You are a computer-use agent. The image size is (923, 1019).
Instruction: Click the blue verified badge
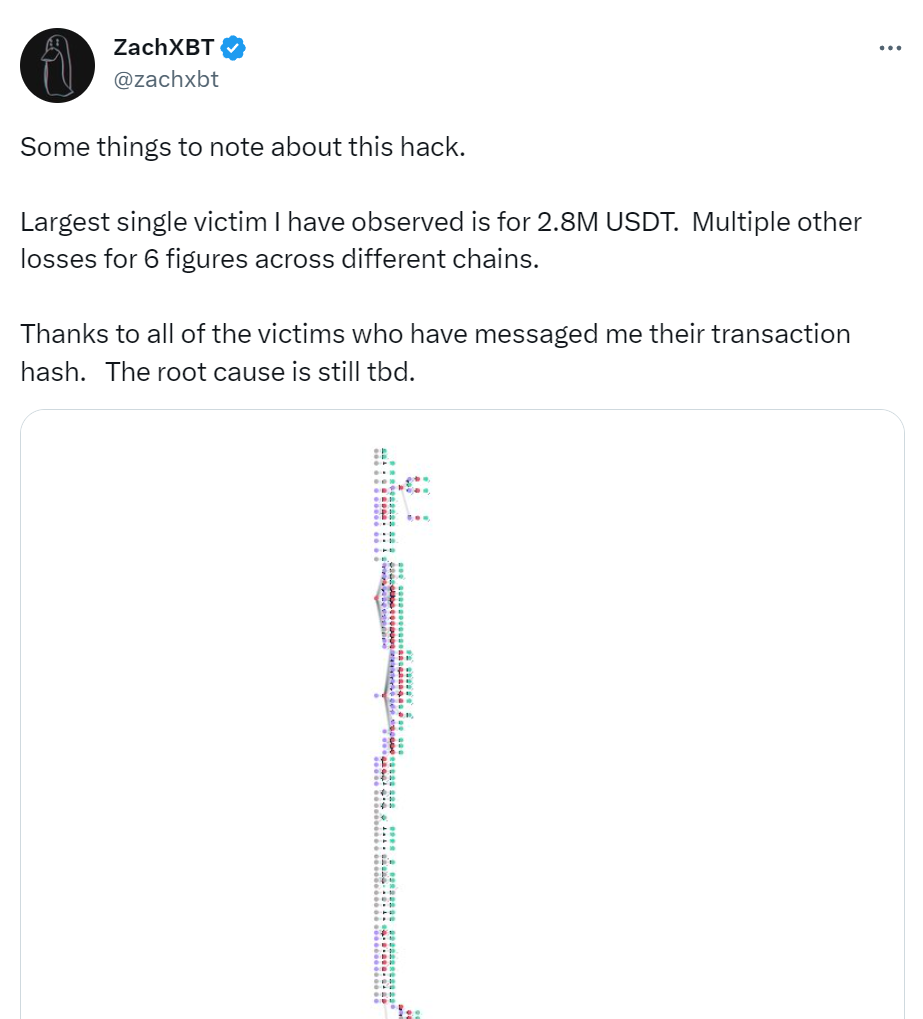(x=233, y=48)
